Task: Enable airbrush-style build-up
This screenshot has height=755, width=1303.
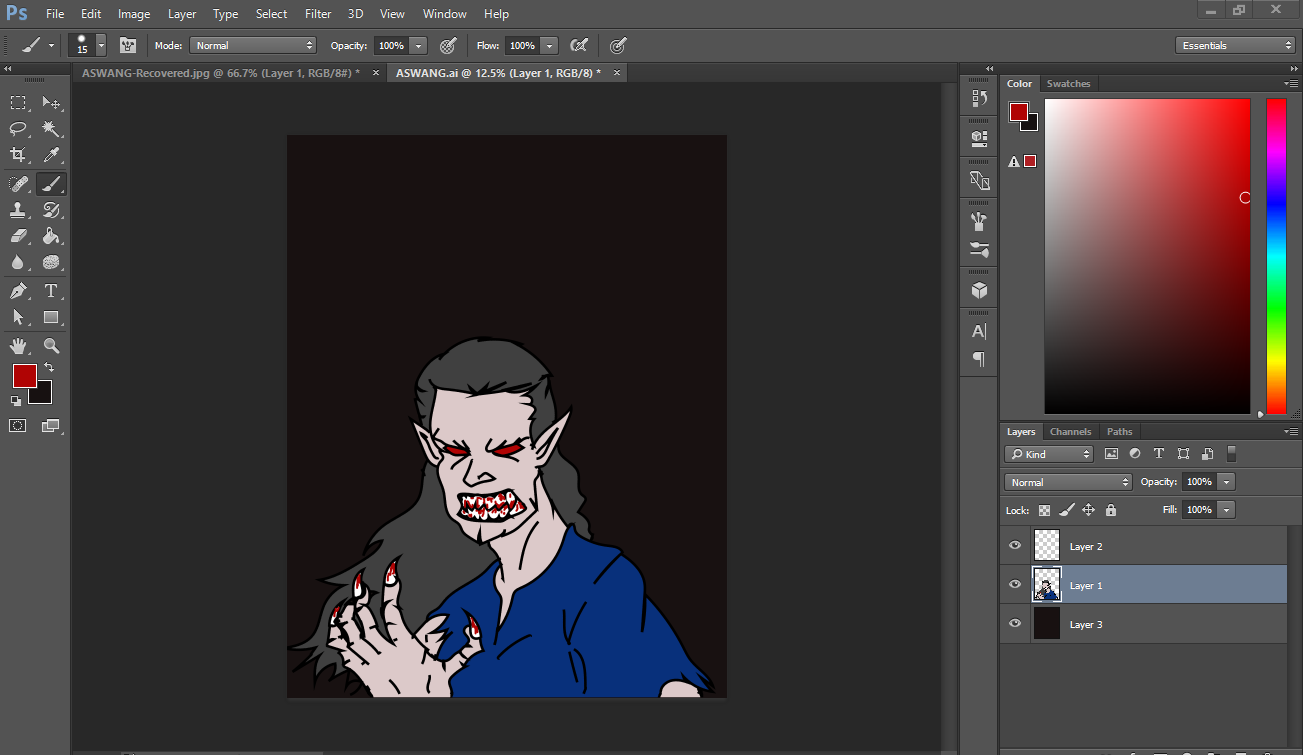Action: [x=578, y=45]
